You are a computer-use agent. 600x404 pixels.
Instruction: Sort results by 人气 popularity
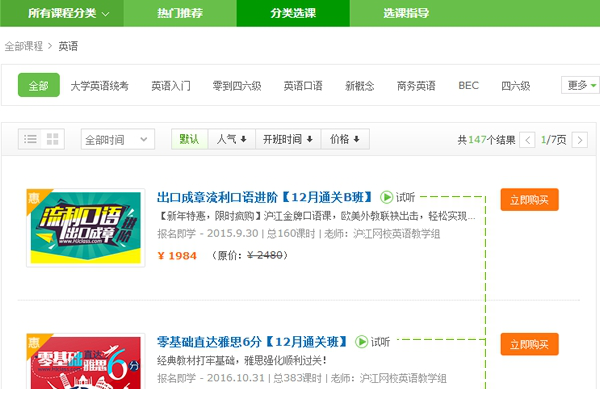[x=231, y=139]
